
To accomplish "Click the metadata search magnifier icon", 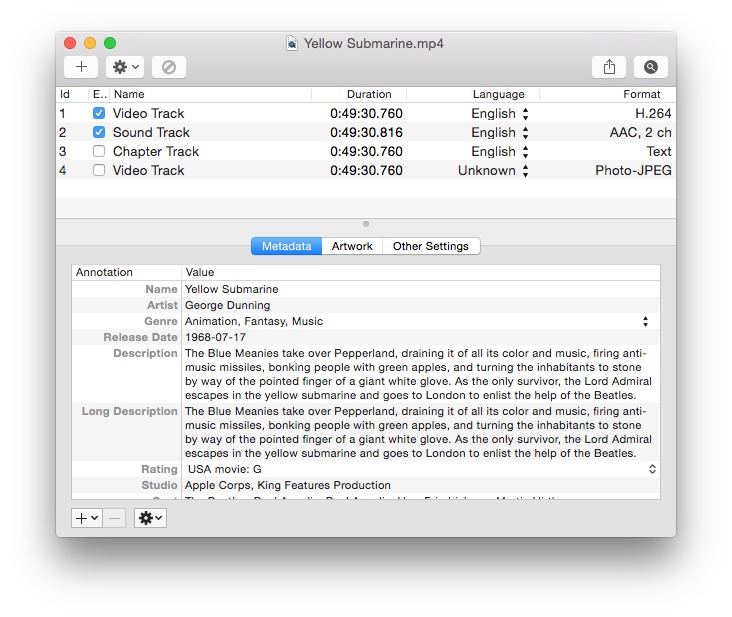I will click(651, 67).
